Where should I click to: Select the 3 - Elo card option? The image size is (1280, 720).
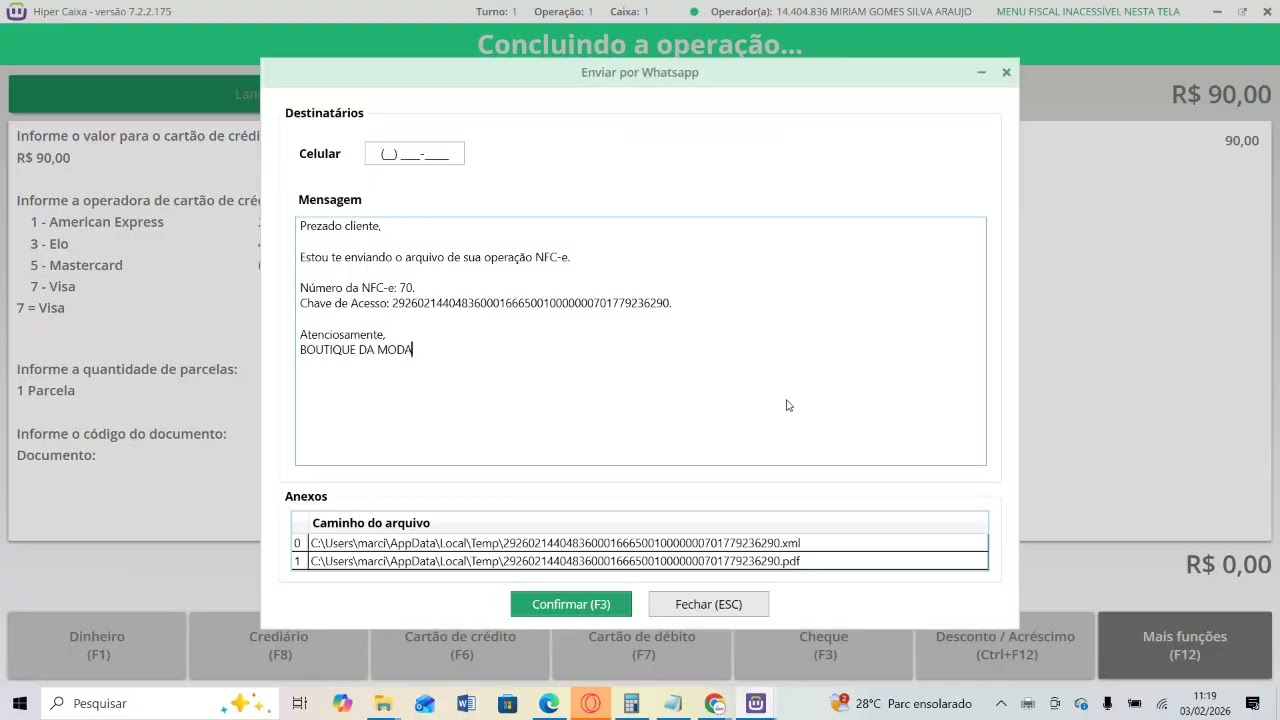click(x=49, y=244)
